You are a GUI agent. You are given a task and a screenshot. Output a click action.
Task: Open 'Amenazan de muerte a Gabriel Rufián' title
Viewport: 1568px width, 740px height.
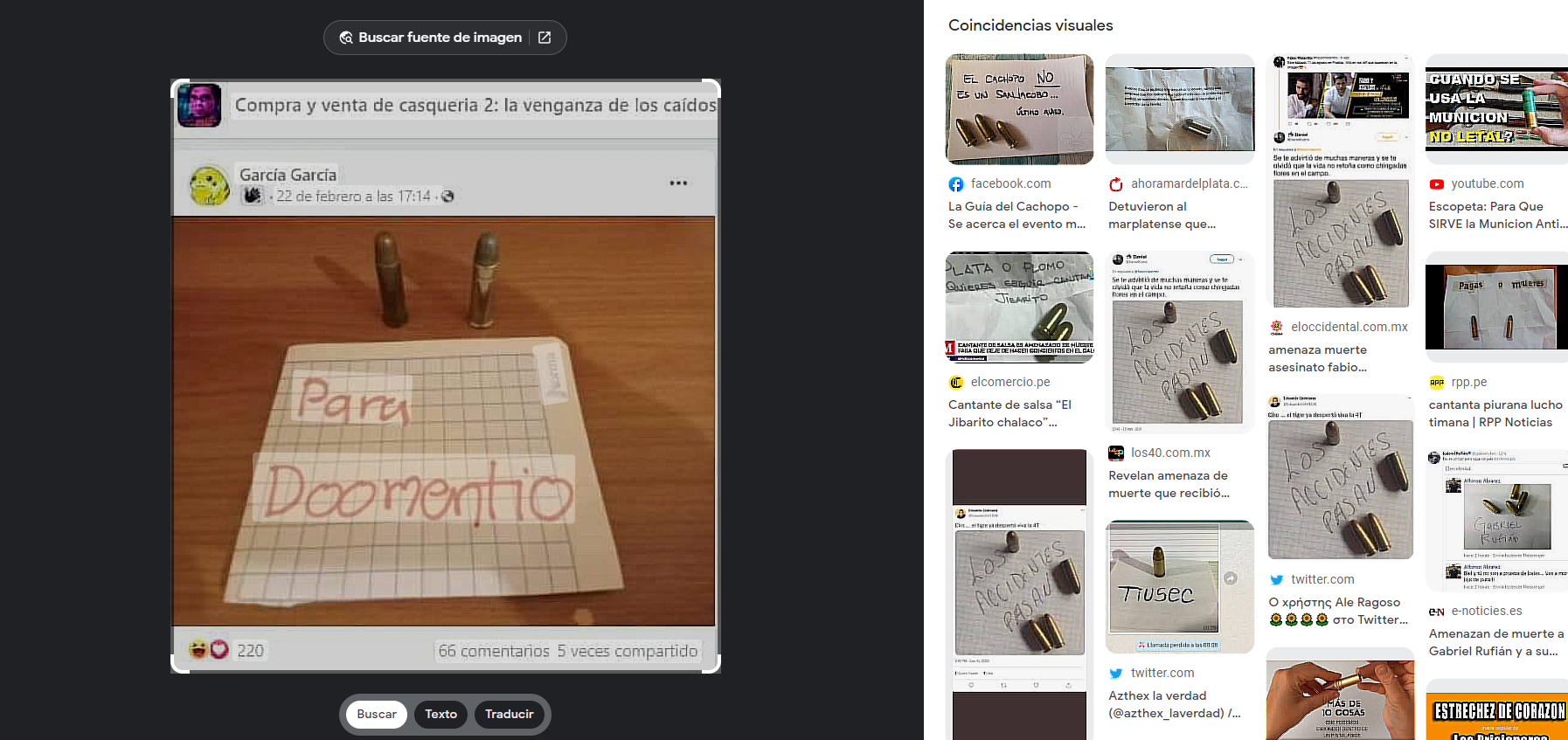pos(1496,643)
